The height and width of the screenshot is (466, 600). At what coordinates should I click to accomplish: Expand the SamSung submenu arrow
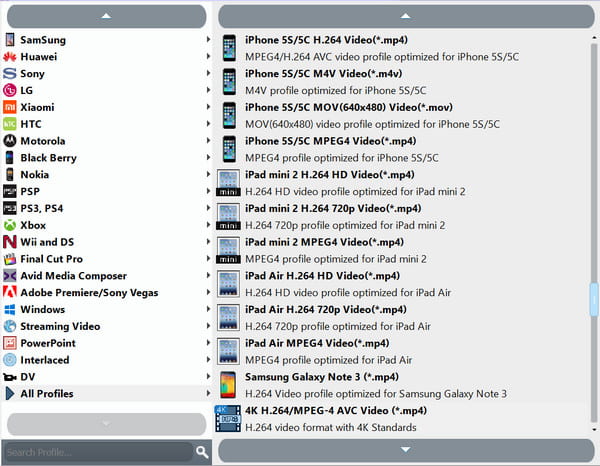click(x=208, y=39)
